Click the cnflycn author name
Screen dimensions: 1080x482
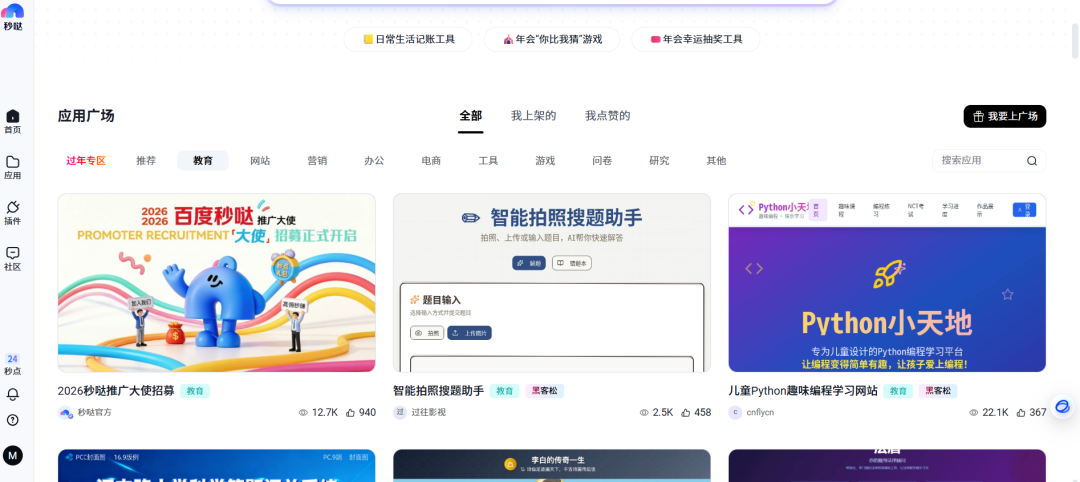point(760,412)
